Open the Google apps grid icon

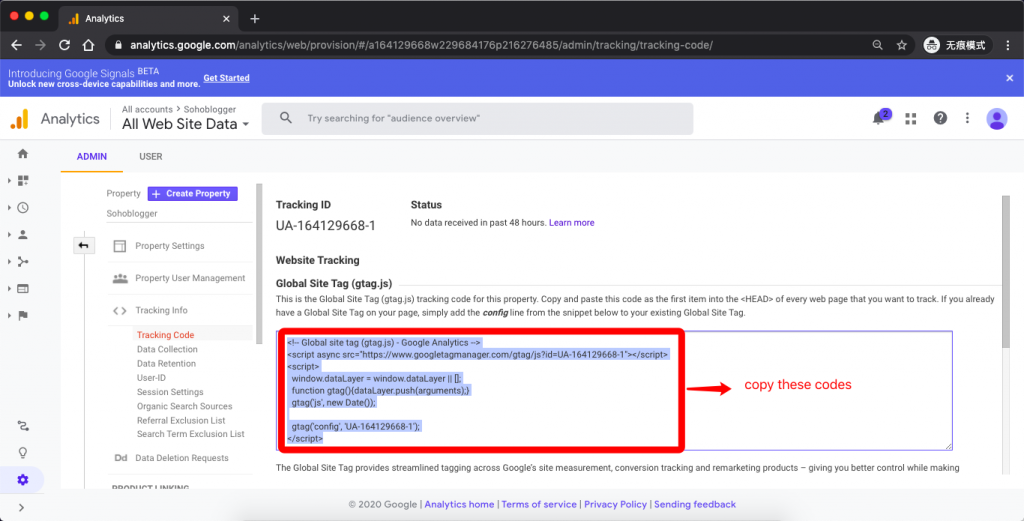(x=910, y=118)
